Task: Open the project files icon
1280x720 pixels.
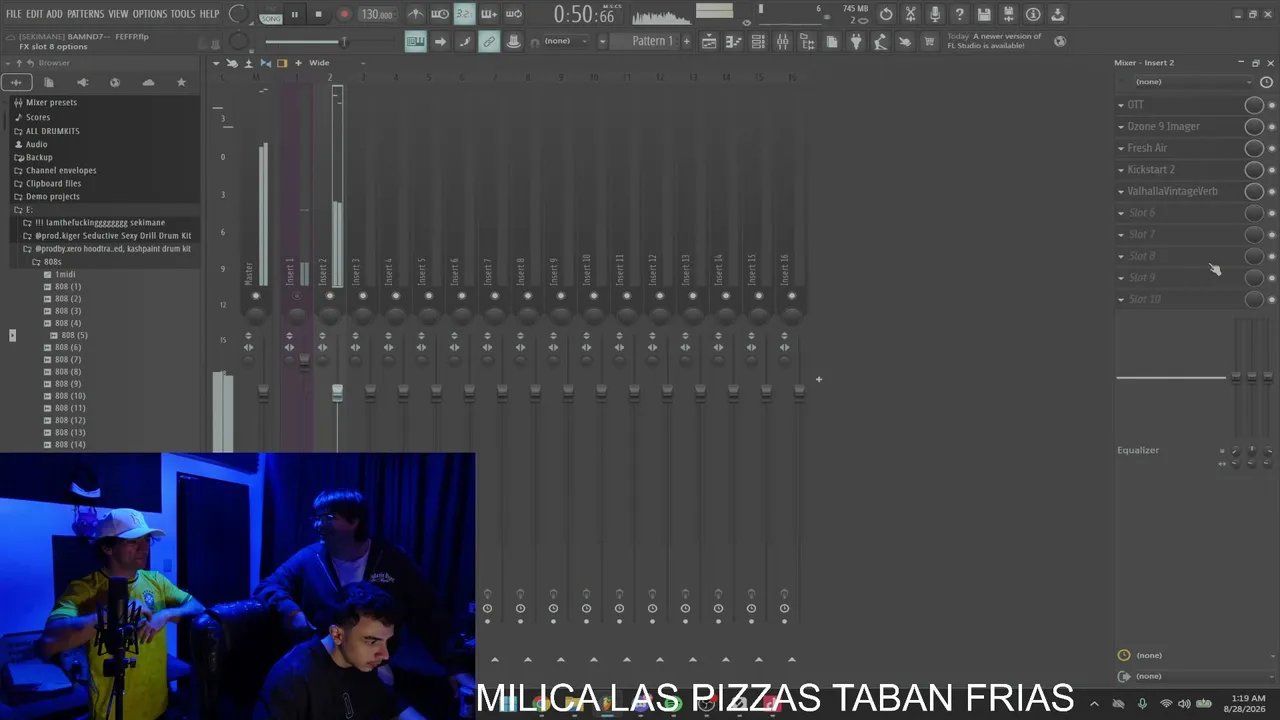Action: 831,41
